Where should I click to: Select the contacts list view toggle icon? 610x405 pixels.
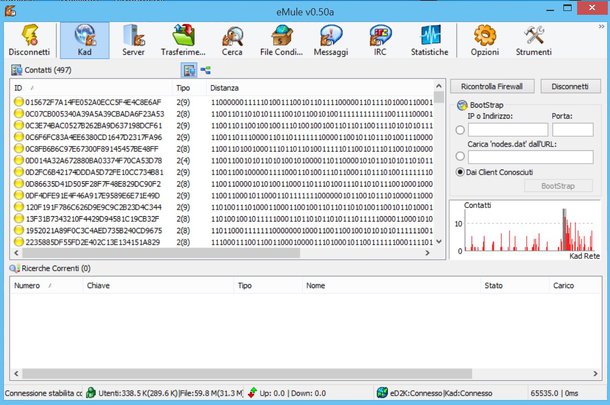pyautogui.click(x=189, y=70)
